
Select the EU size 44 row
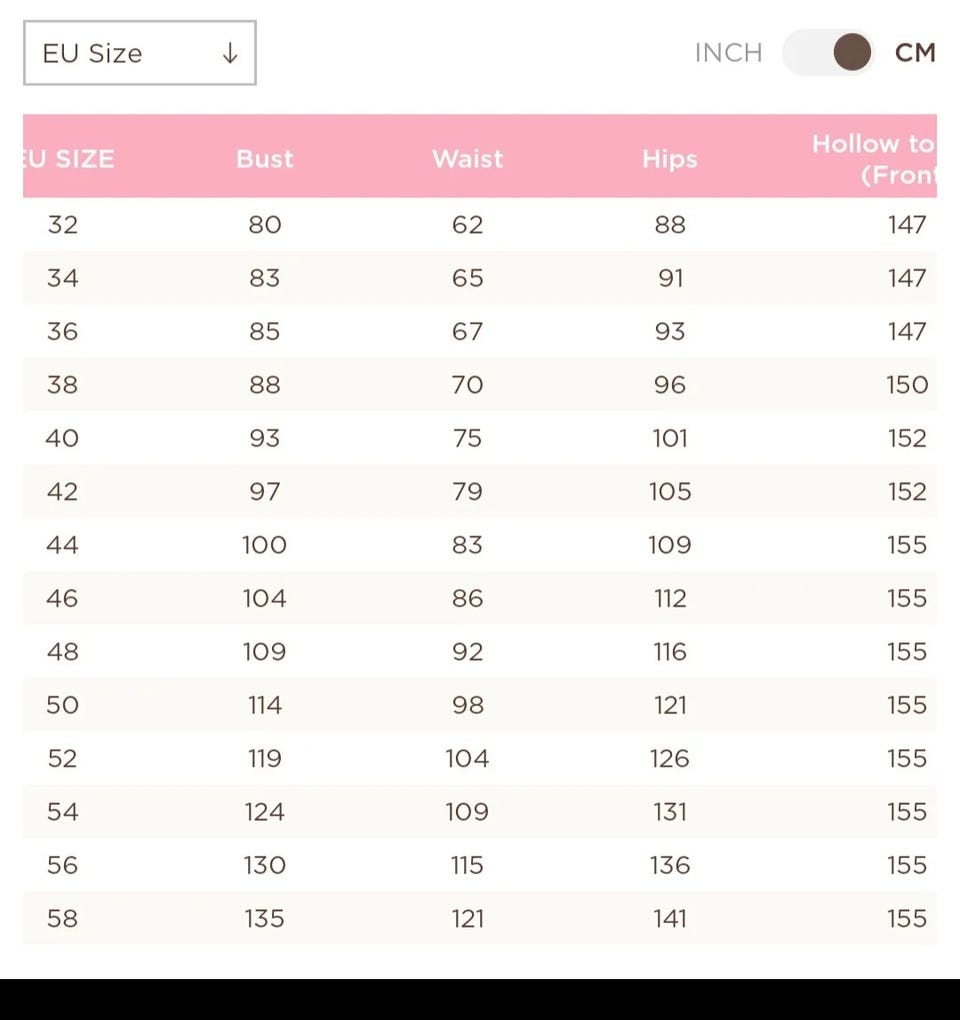click(62, 545)
